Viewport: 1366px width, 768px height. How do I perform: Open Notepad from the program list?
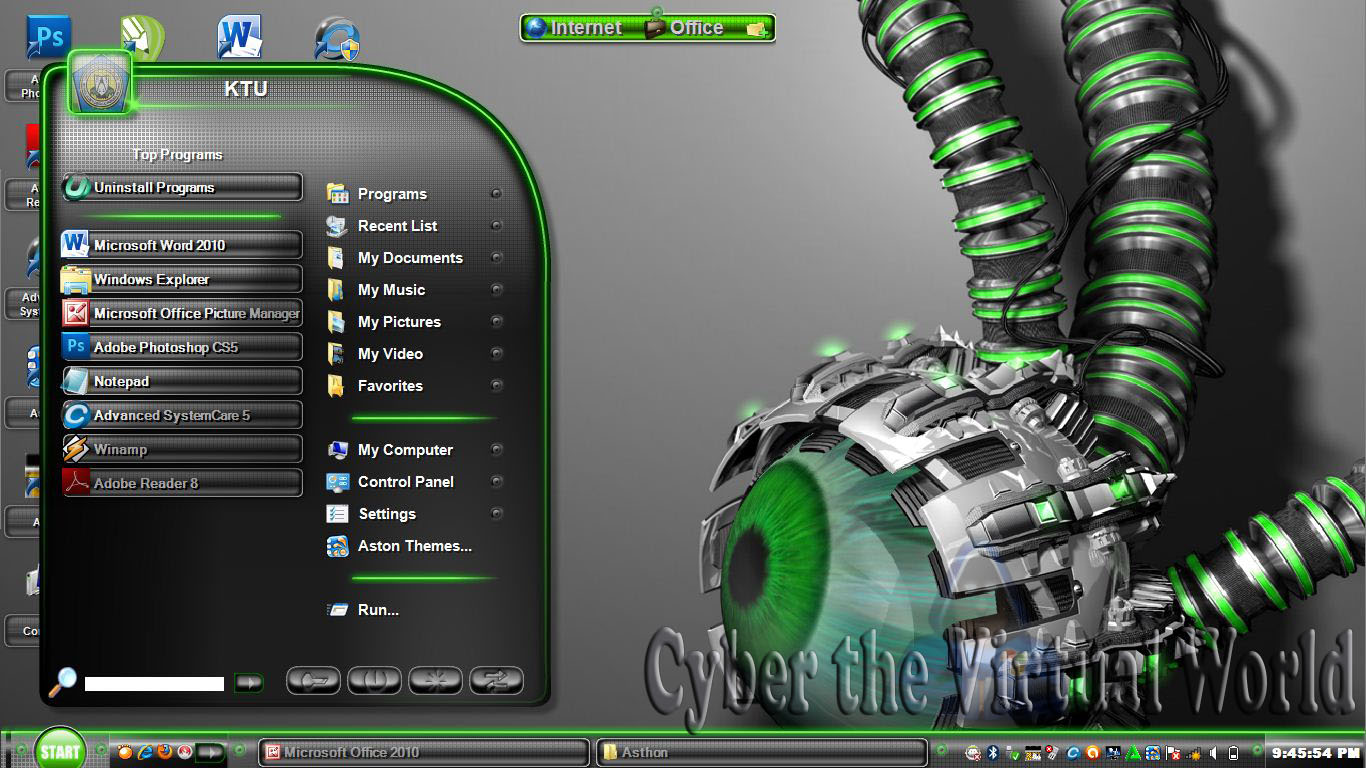(x=182, y=381)
